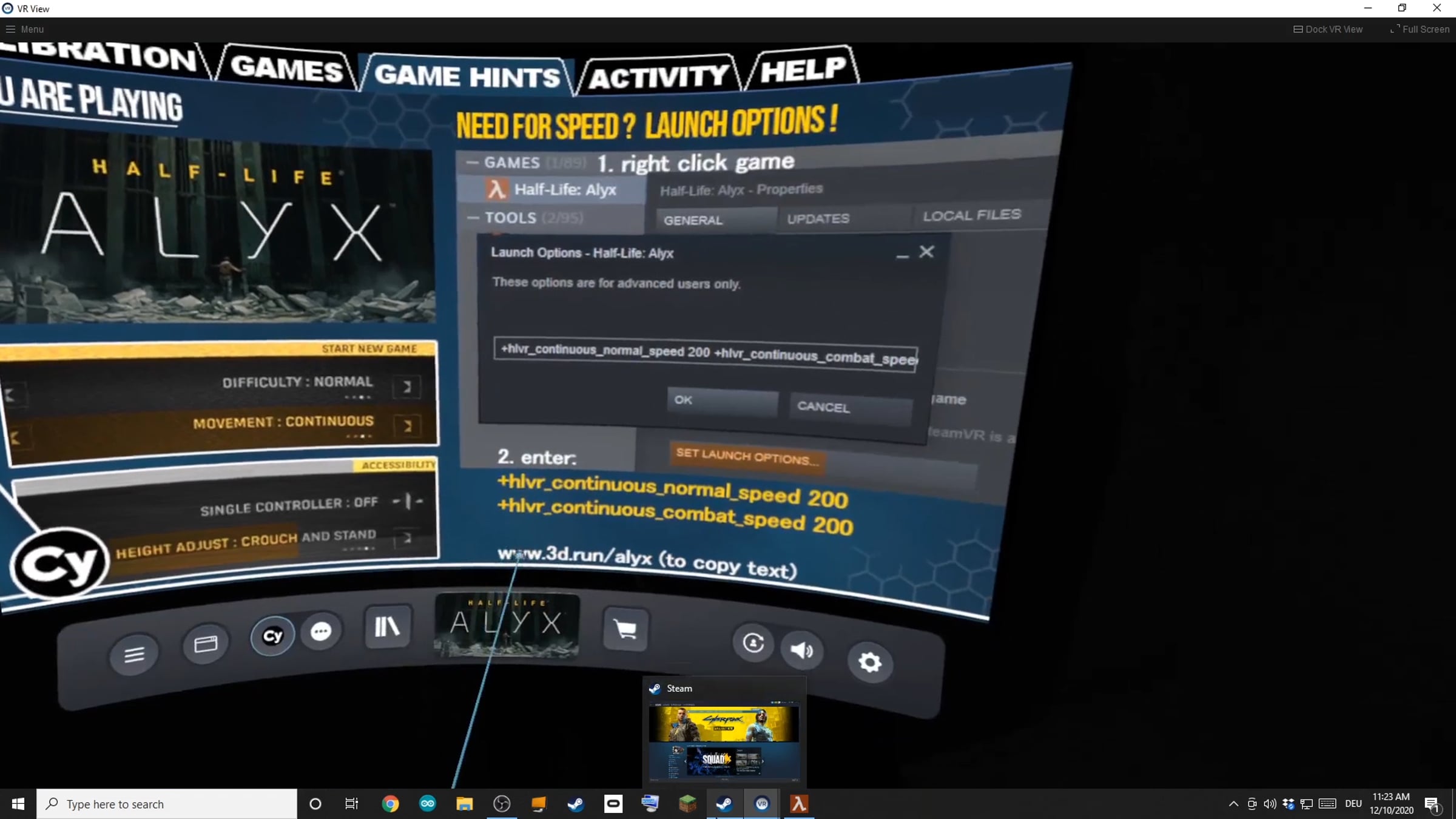This screenshot has width=1456, height=819.
Task: Click the Steam window preview thumbnail
Action: coord(724,741)
